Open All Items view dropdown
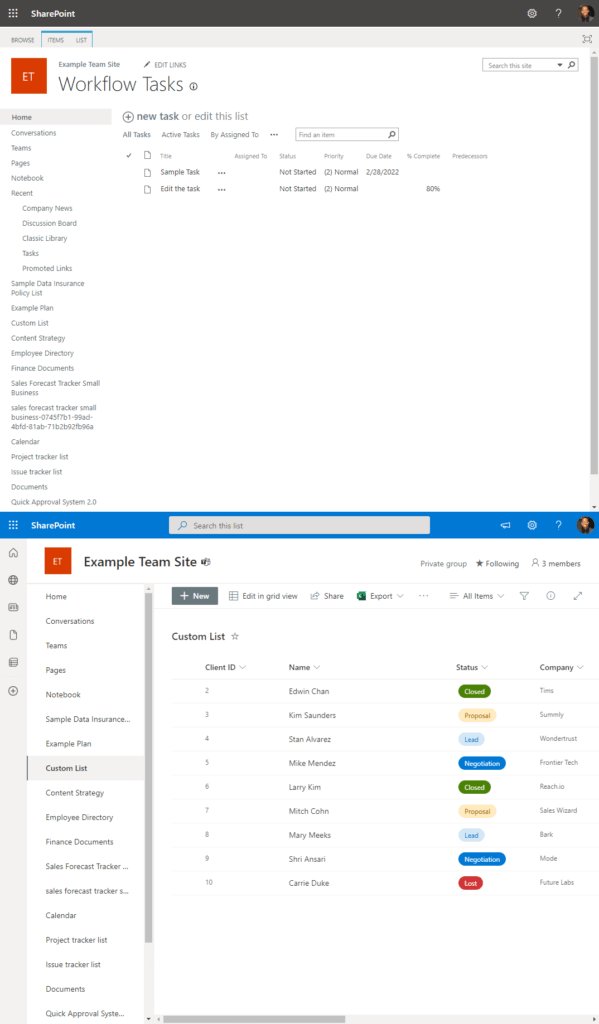599x1024 pixels. (x=477, y=596)
